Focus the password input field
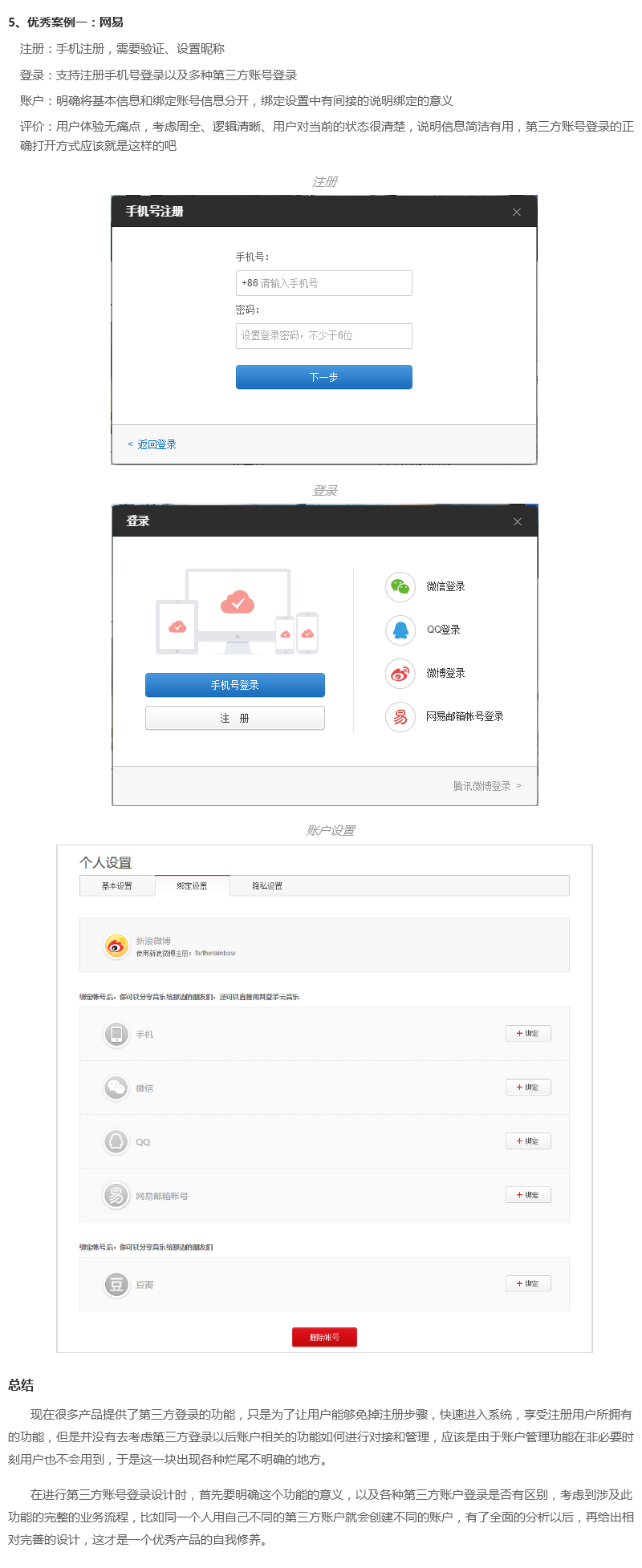This screenshot has height=1568, width=642. [x=324, y=336]
